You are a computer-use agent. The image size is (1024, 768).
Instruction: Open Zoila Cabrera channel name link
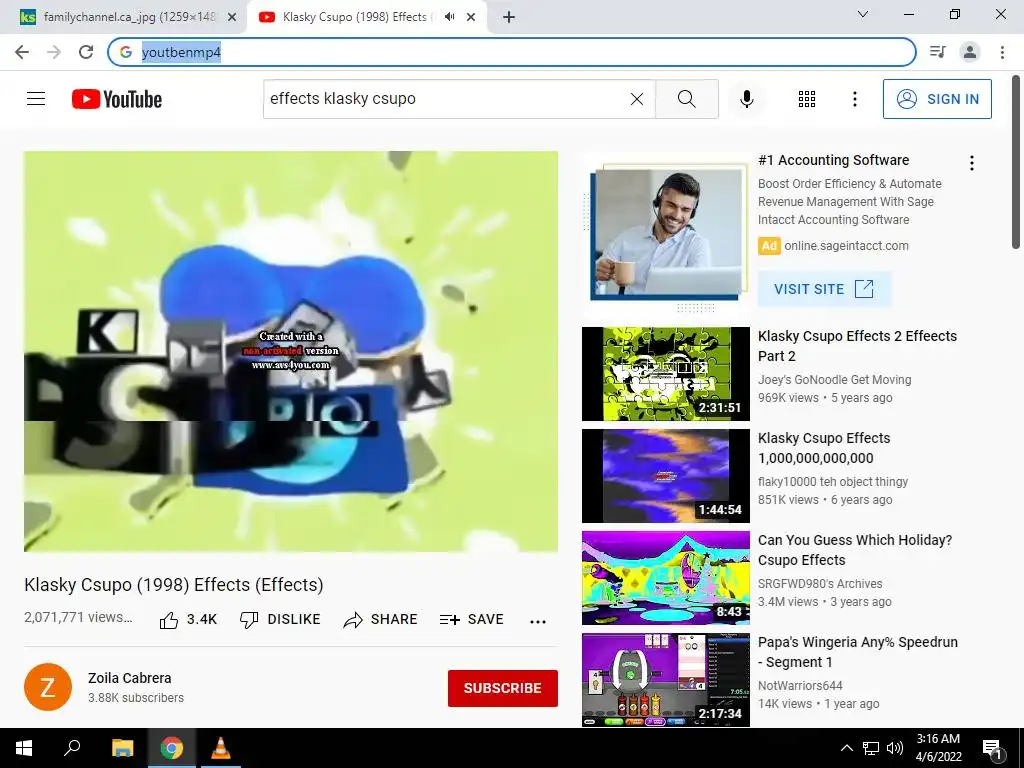129,678
